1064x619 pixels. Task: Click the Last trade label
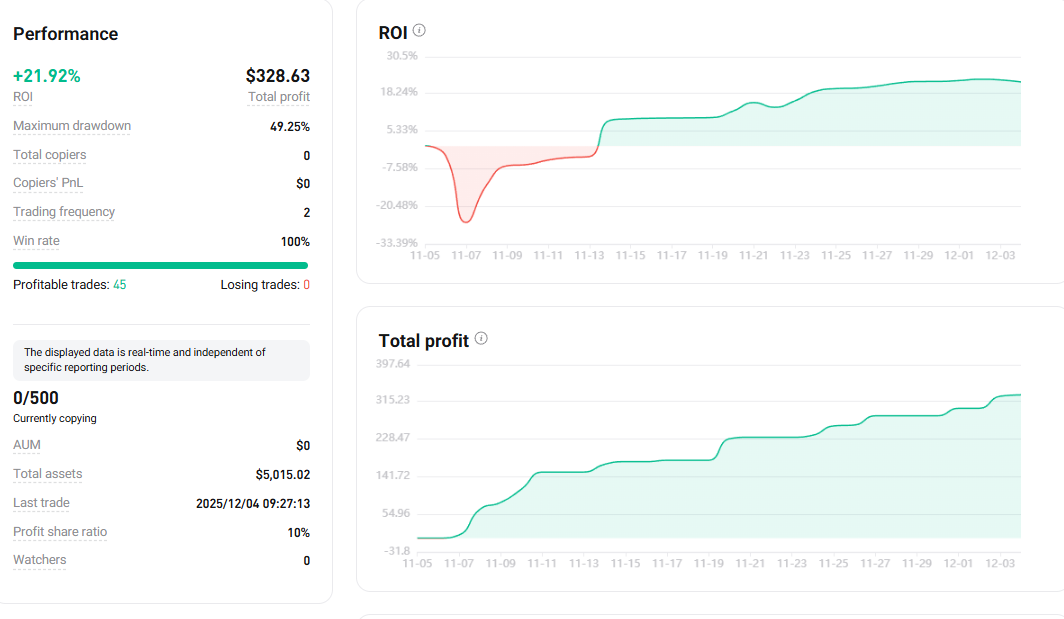pos(42,503)
